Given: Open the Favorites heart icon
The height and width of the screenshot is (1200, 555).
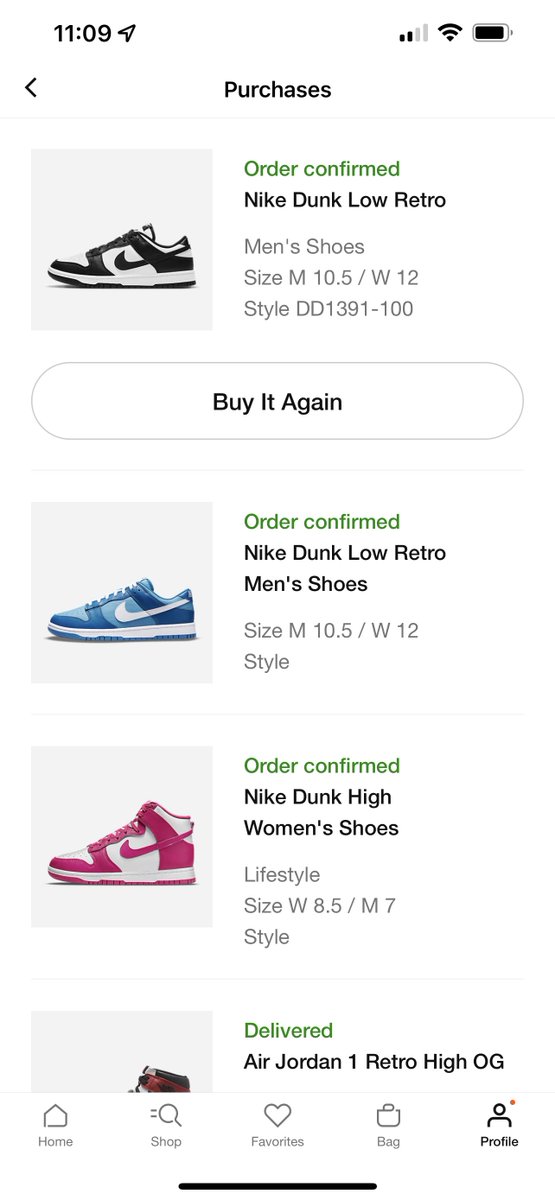Looking at the screenshot, I should 277,1116.
